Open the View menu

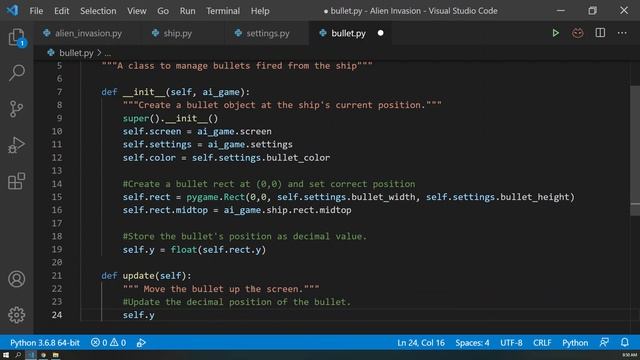(137, 11)
